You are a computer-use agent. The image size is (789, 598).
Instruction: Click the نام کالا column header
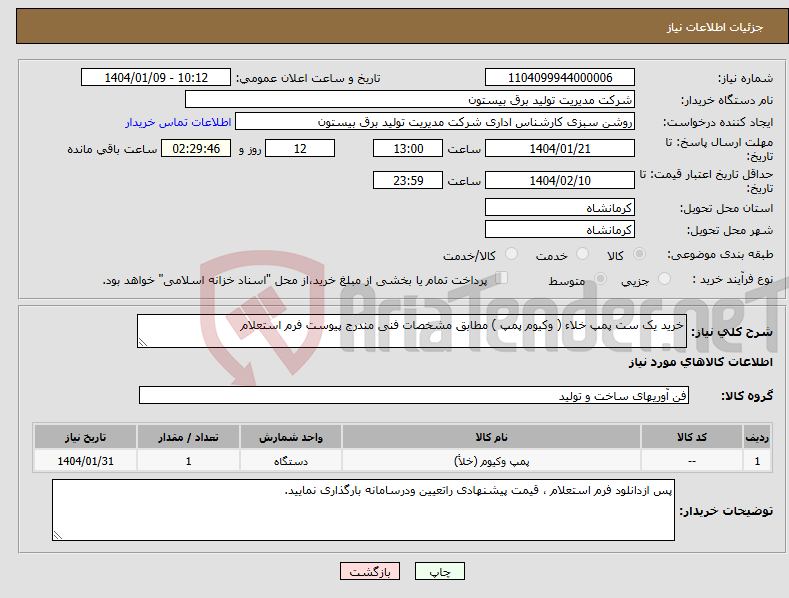click(x=491, y=437)
